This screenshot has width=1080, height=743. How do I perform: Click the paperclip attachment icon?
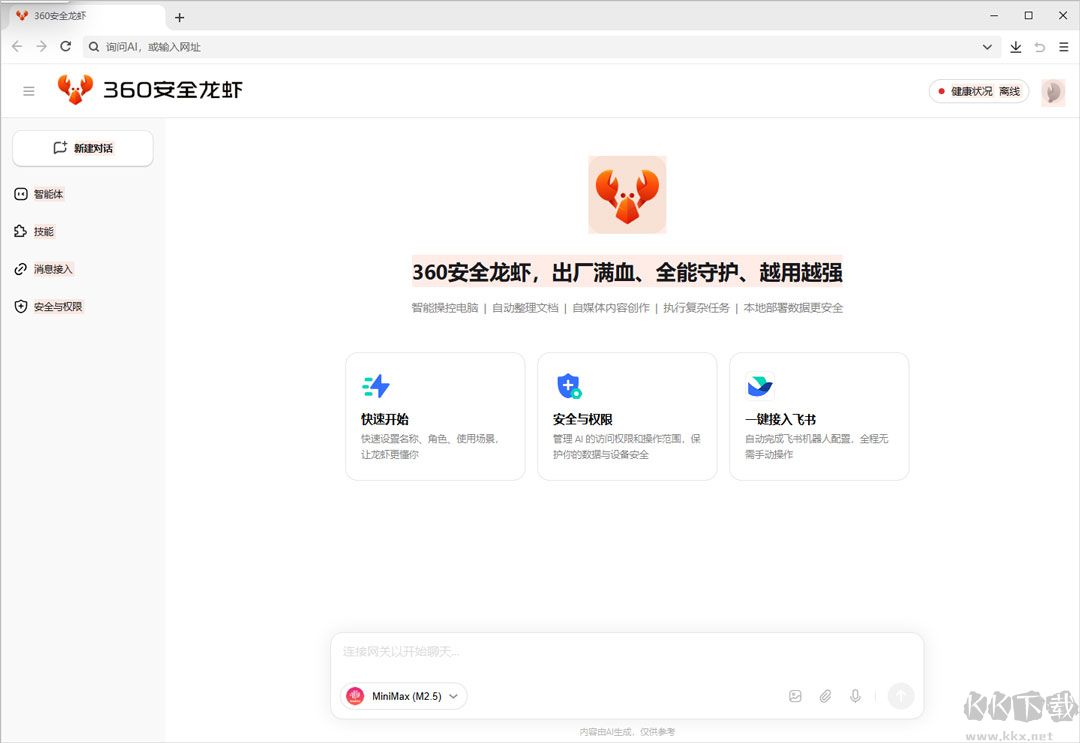(x=825, y=696)
